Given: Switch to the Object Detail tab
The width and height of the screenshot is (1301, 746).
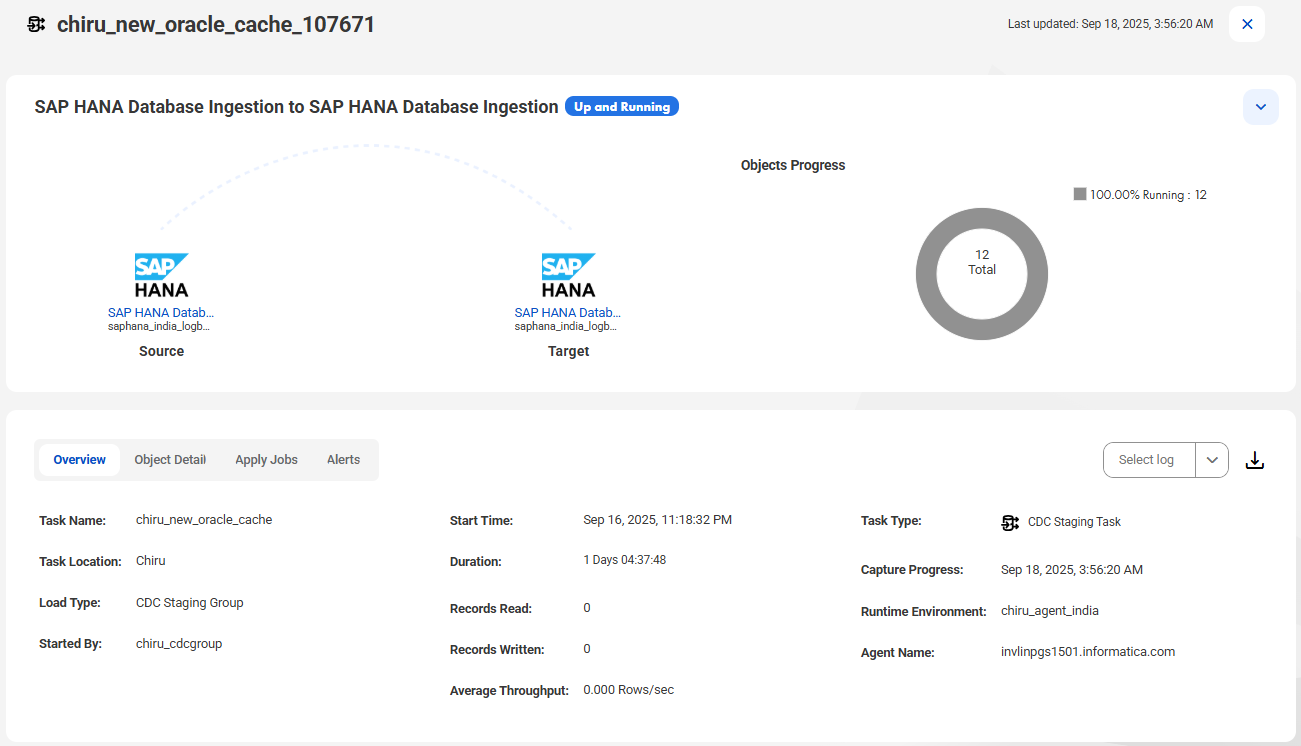Looking at the screenshot, I should click(x=170, y=460).
